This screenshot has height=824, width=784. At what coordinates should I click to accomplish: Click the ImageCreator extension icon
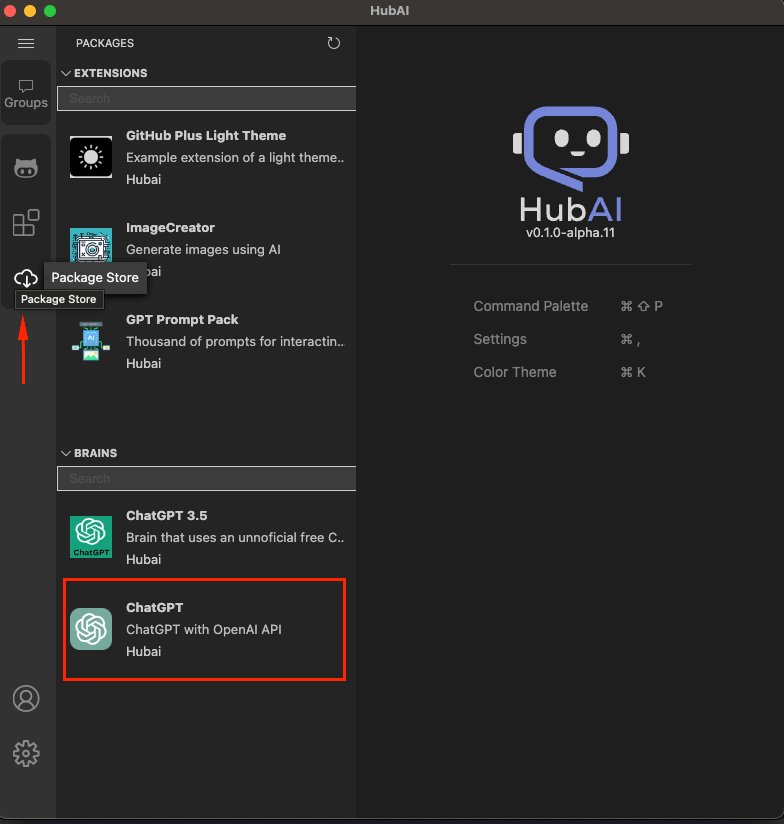tap(91, 244)
